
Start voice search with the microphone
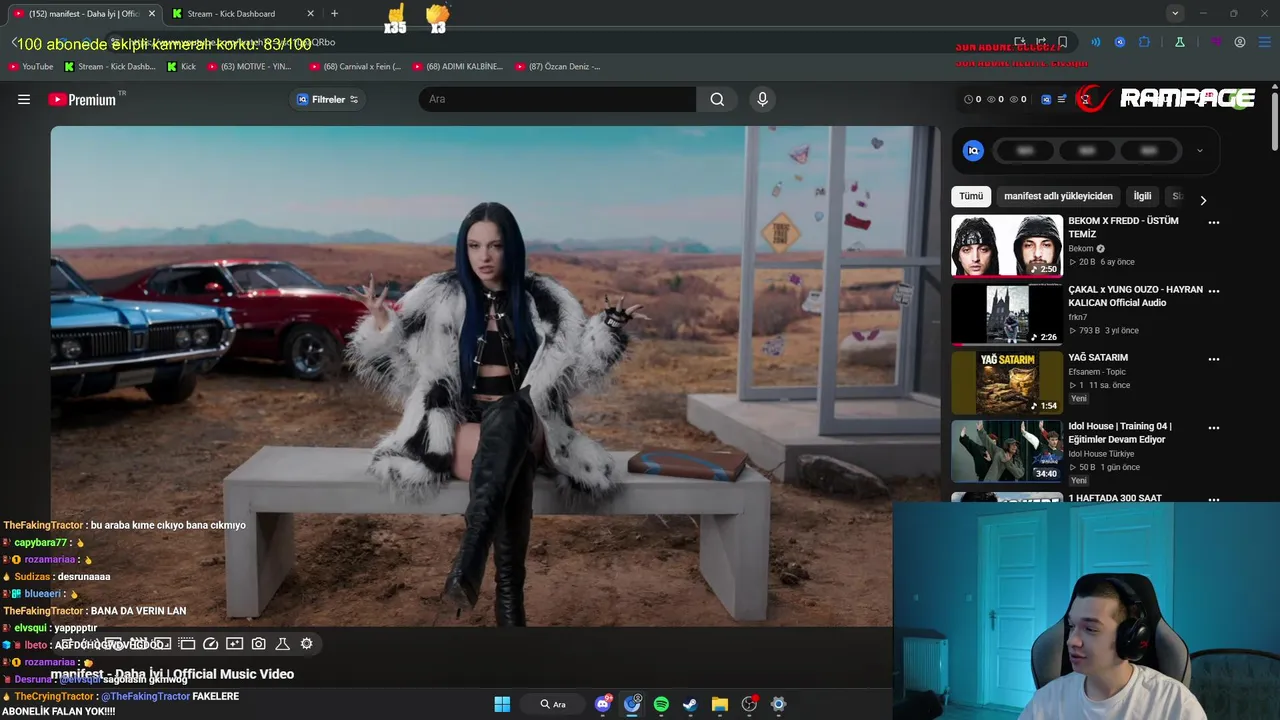[762, 99]
